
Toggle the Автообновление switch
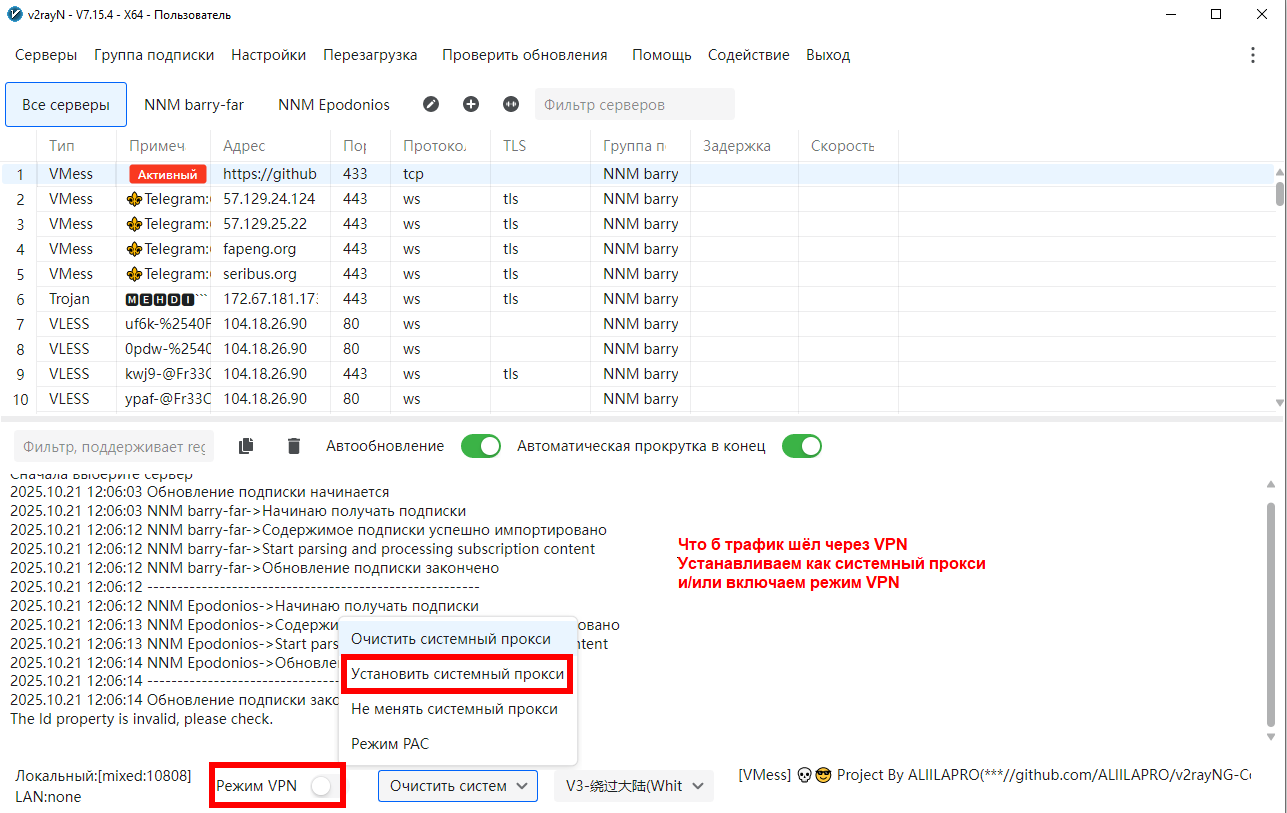[480, 446]
